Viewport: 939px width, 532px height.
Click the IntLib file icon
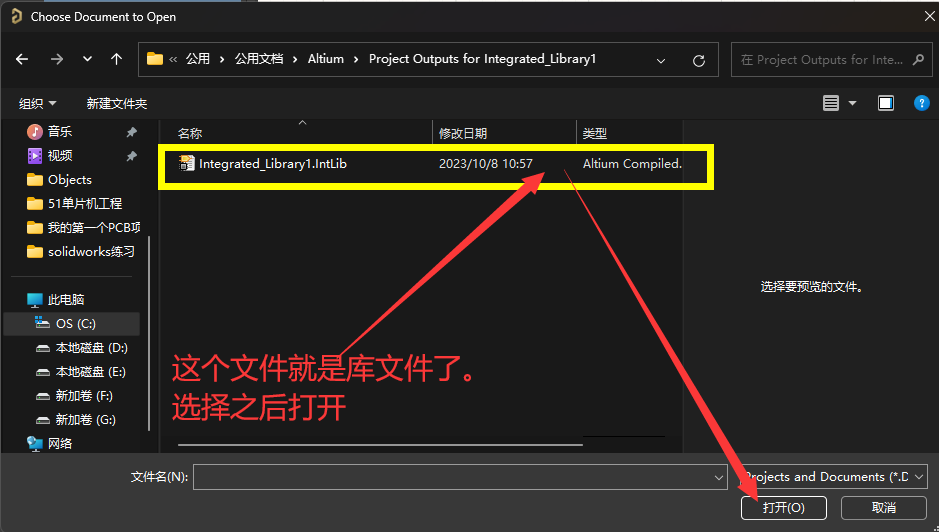[x=187, y=164]
